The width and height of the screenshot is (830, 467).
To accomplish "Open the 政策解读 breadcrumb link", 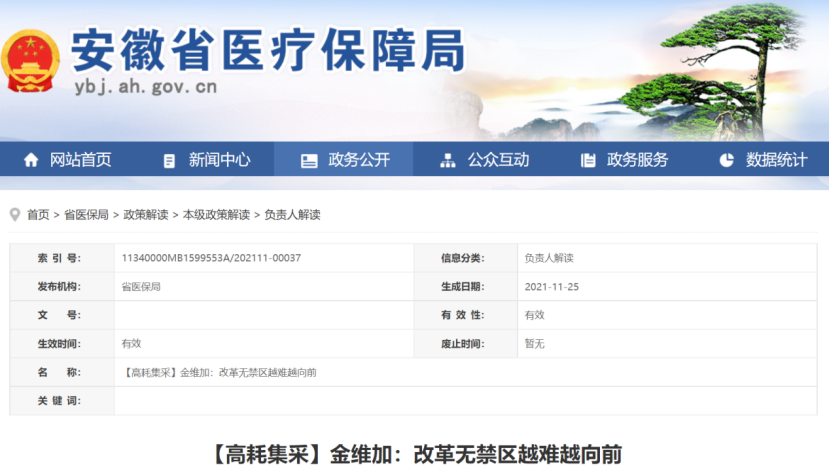I will [145, 215].
